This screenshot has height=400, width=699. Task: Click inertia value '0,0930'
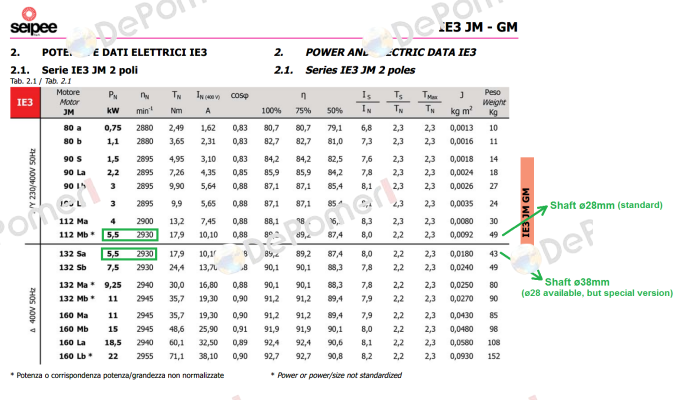pyautogui.click(x=461, y=356)
